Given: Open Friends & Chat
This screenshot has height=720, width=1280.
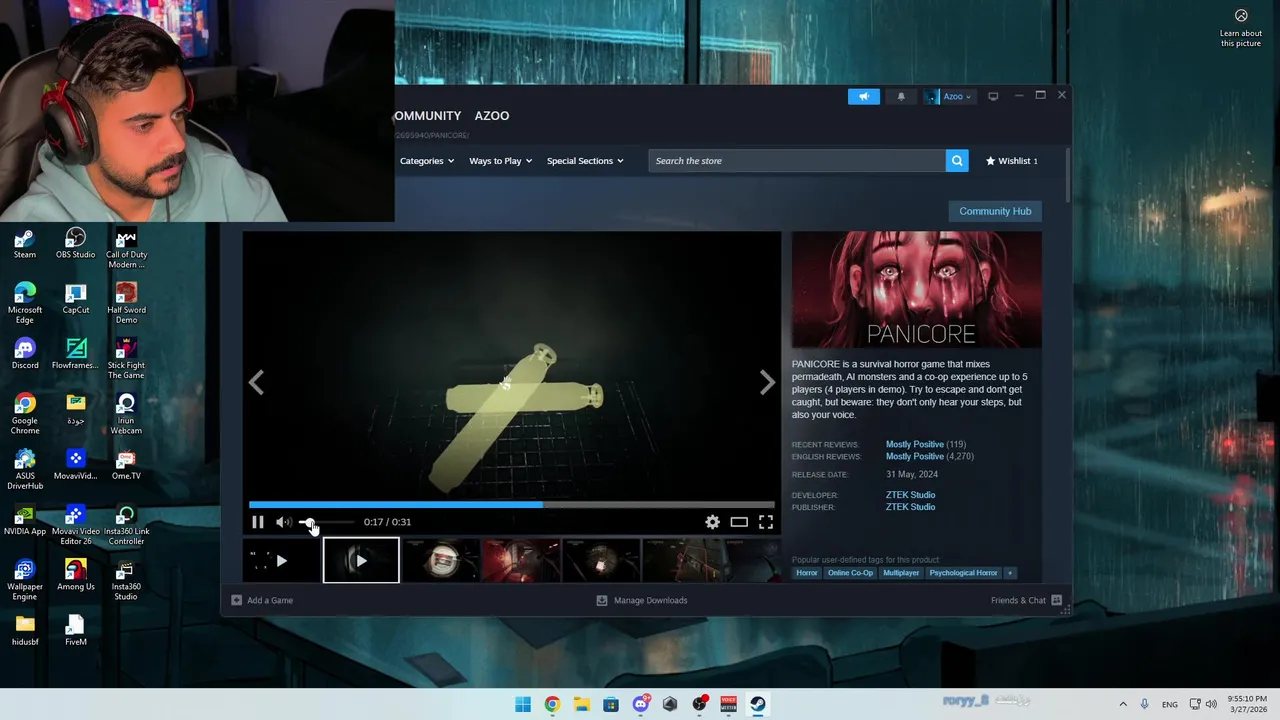Looking at the screenshot, I should [1026, 600].
